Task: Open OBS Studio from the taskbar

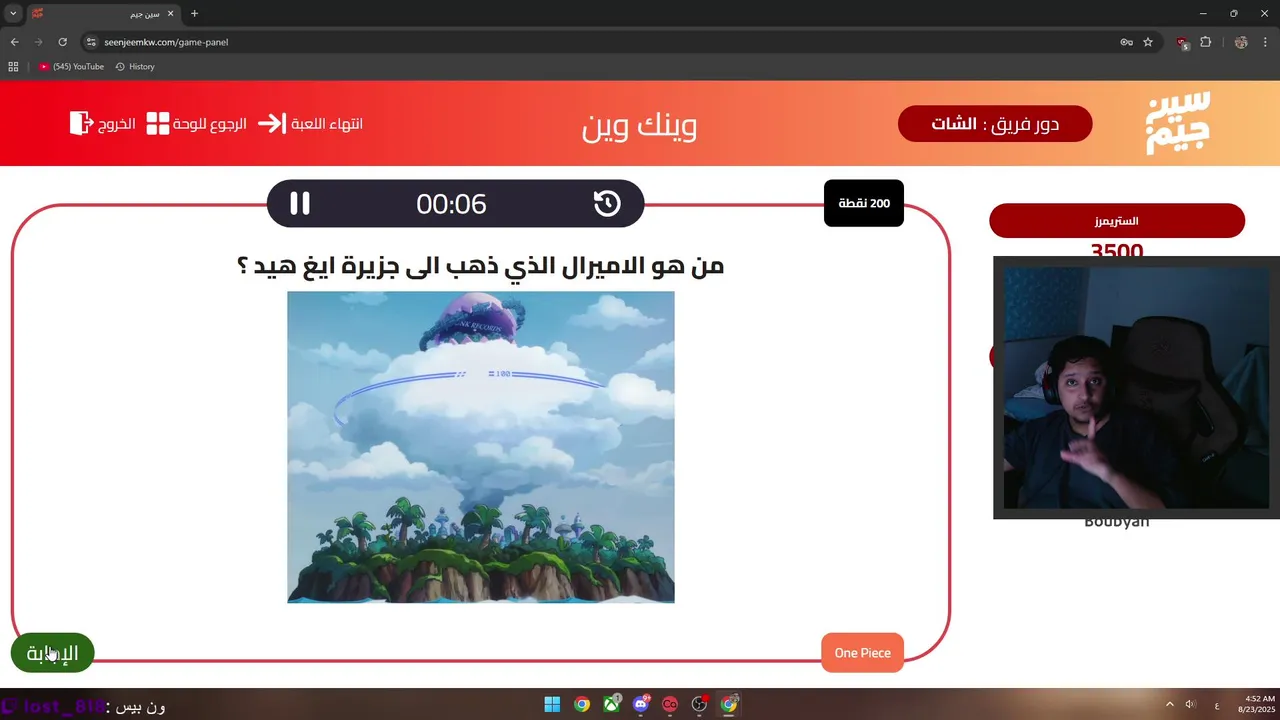Action: 700,704
